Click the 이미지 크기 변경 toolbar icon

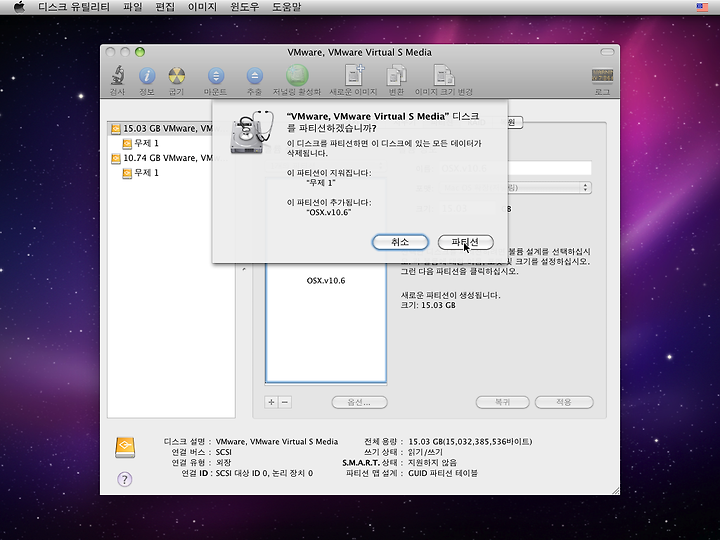(x=444, y=80)
